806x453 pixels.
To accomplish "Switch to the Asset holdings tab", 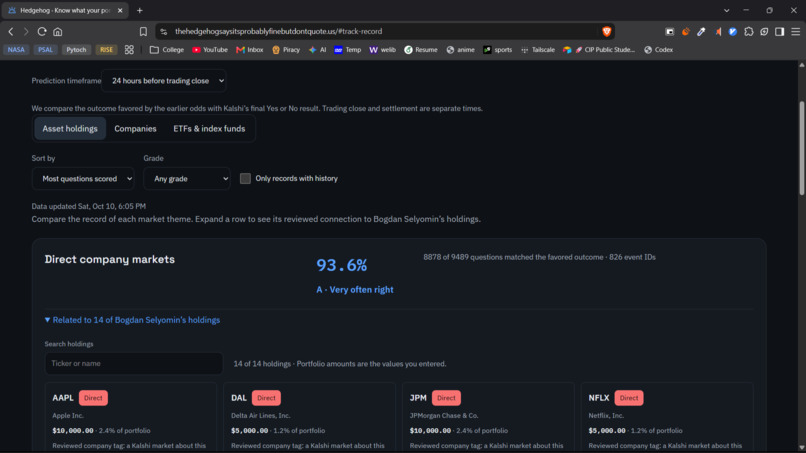I will point(70,129).
